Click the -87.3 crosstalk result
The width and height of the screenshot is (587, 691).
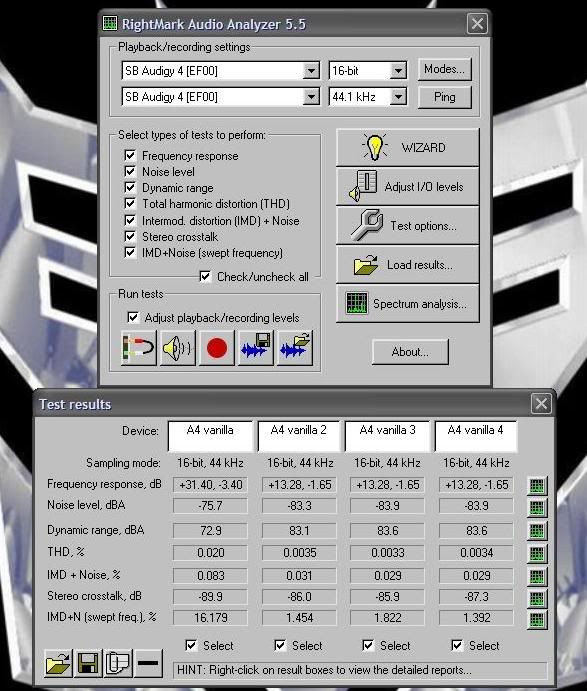[476, 597]
